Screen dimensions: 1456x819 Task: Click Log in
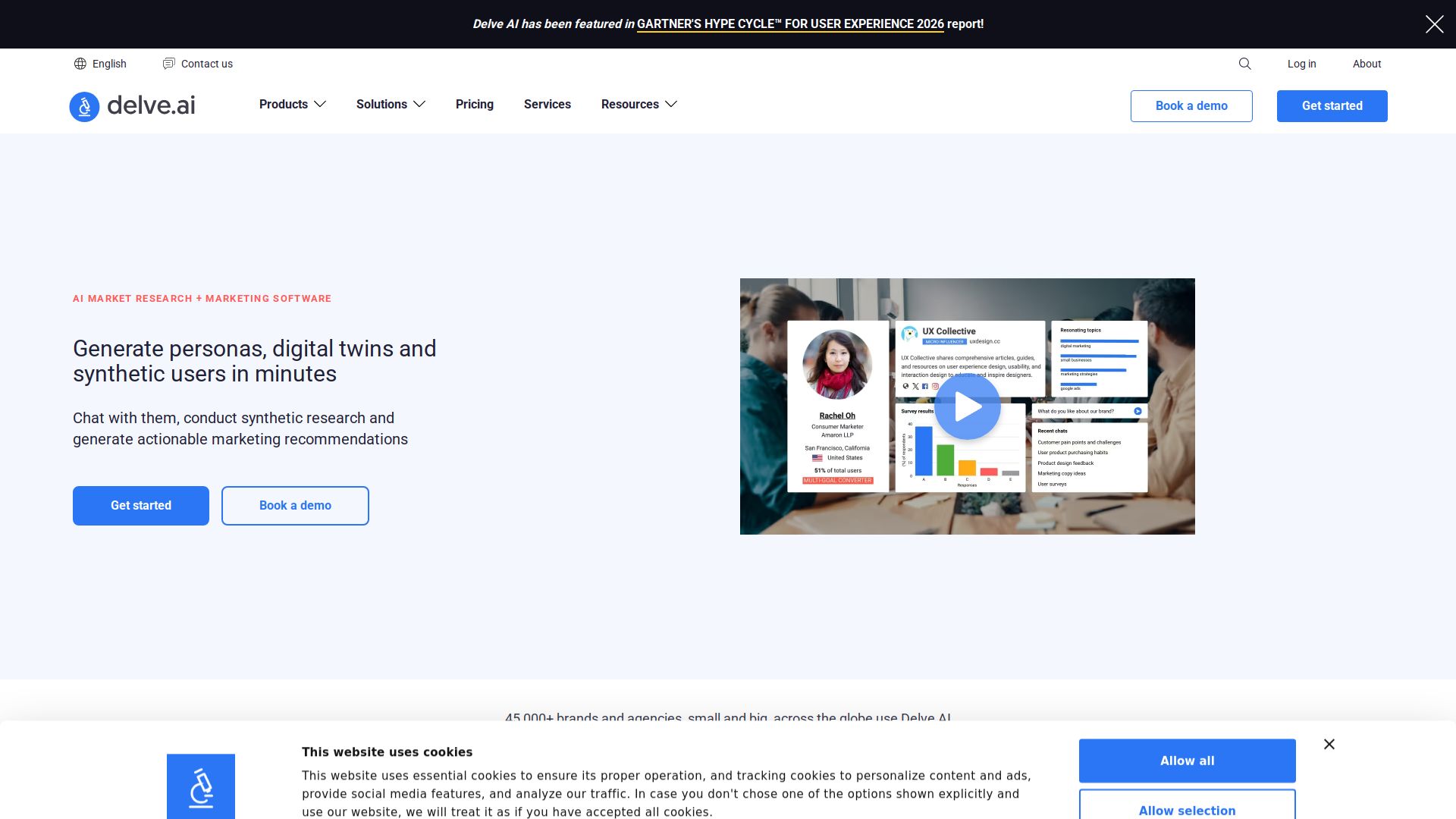1301,64
